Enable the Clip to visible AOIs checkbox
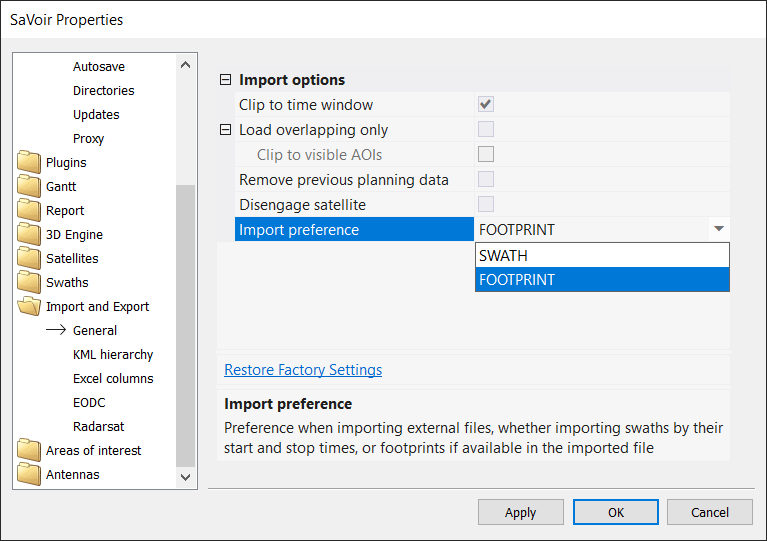The height and width of the screenshot is (541, 767). pos(486,154)
